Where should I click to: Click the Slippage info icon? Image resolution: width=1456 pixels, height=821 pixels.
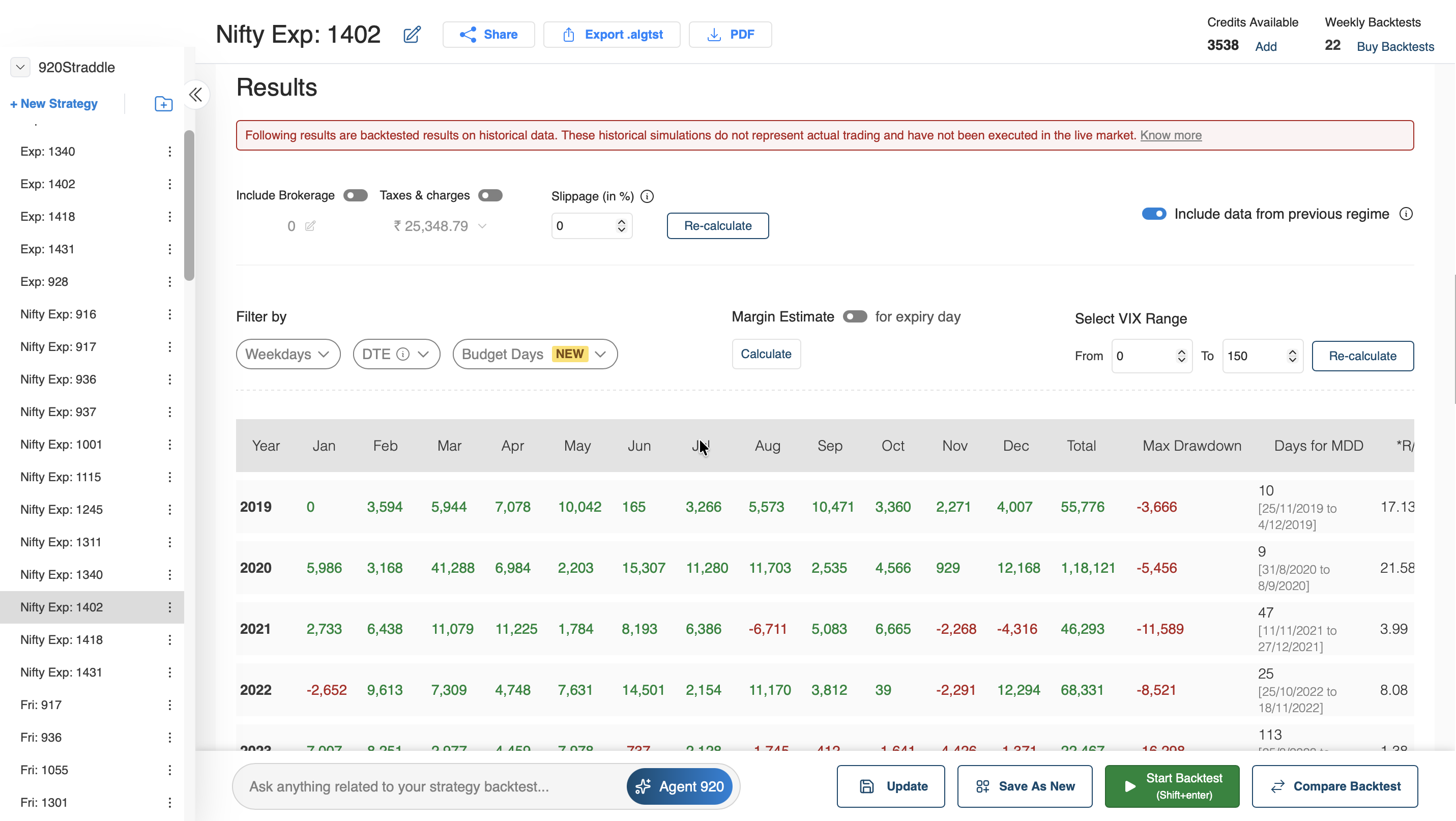pyautogui.click(x=647, y=196)
